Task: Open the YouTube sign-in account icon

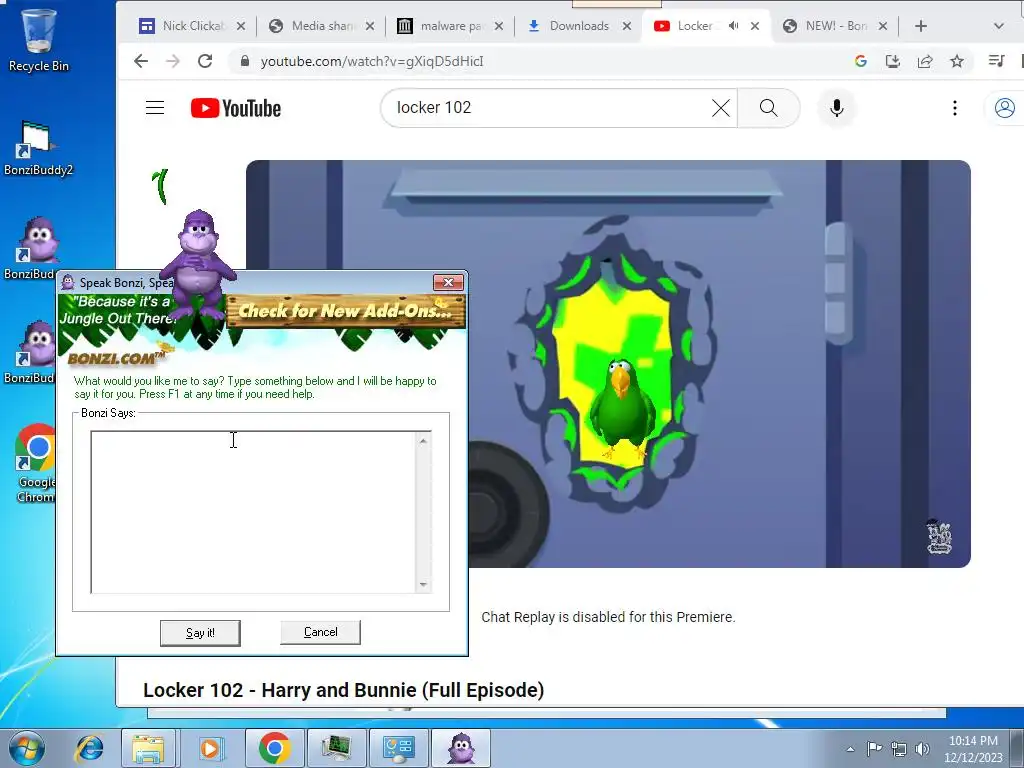Action: 1004,108
